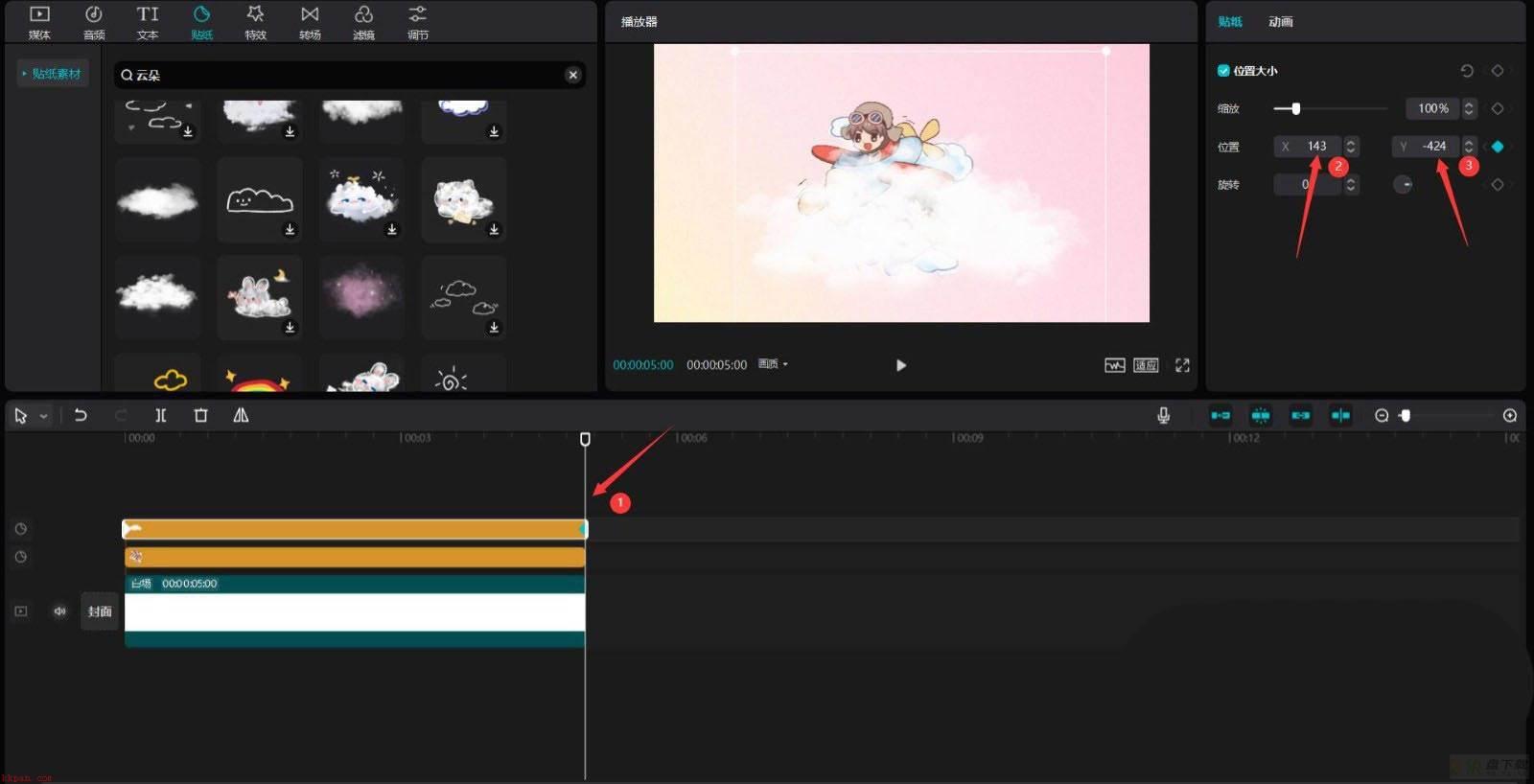Image resolution: width=1534 pixels, height=784 pixels.
Task: Open the 文本 text tab
Action: click(x=148, y=22)
